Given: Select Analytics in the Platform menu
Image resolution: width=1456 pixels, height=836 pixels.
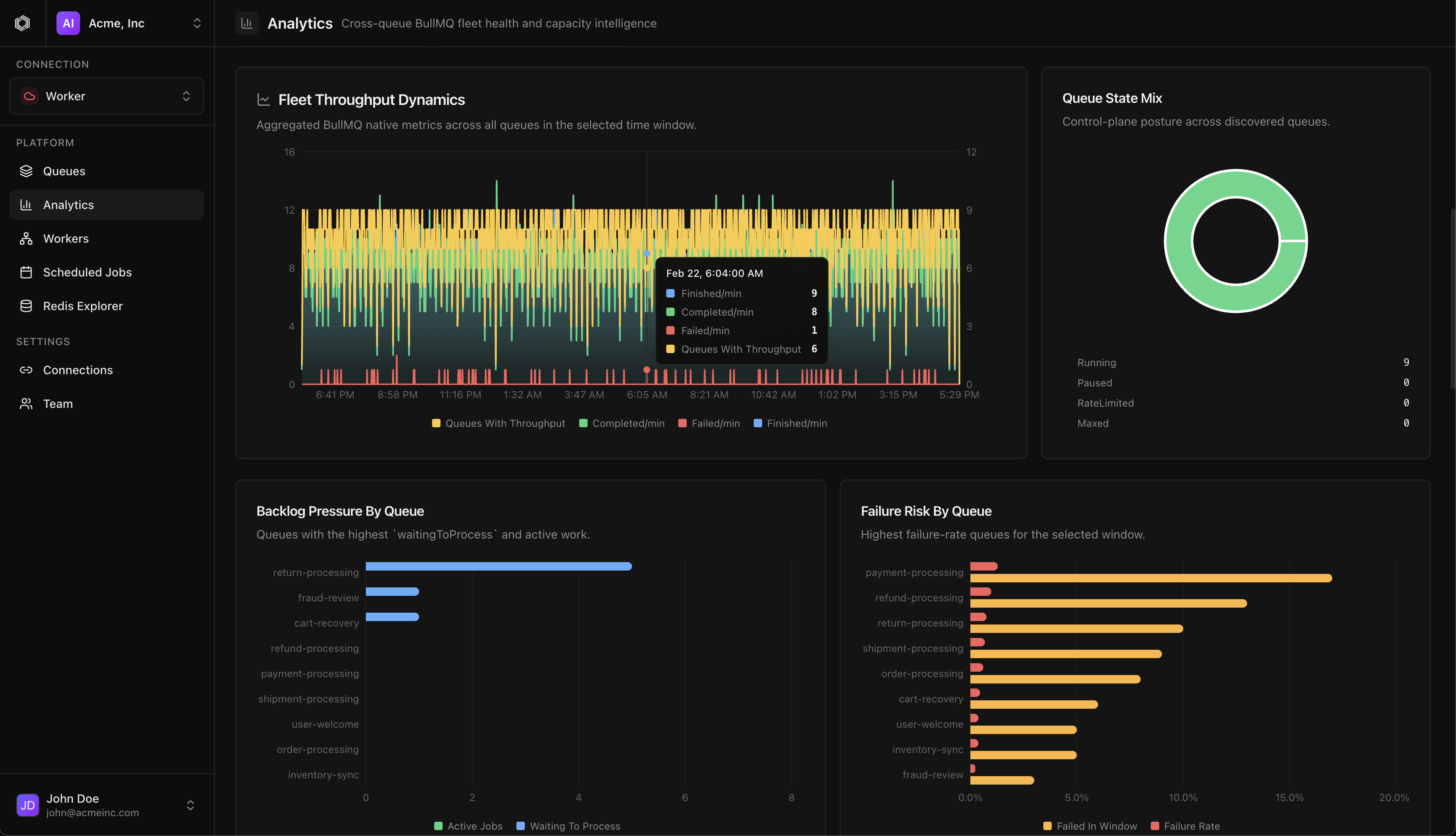Looking at the screenshot, I should pos(68,204).
